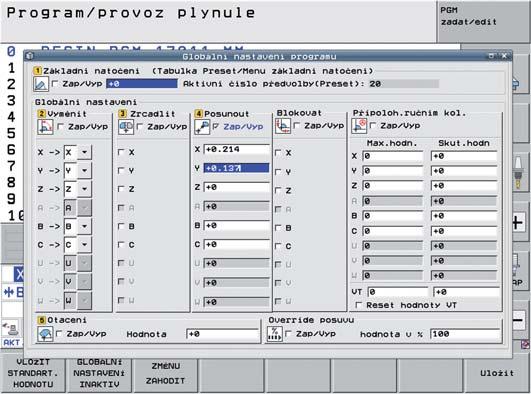Click the Posunout C value field
The image size is (531, 394).
(236, 244)
